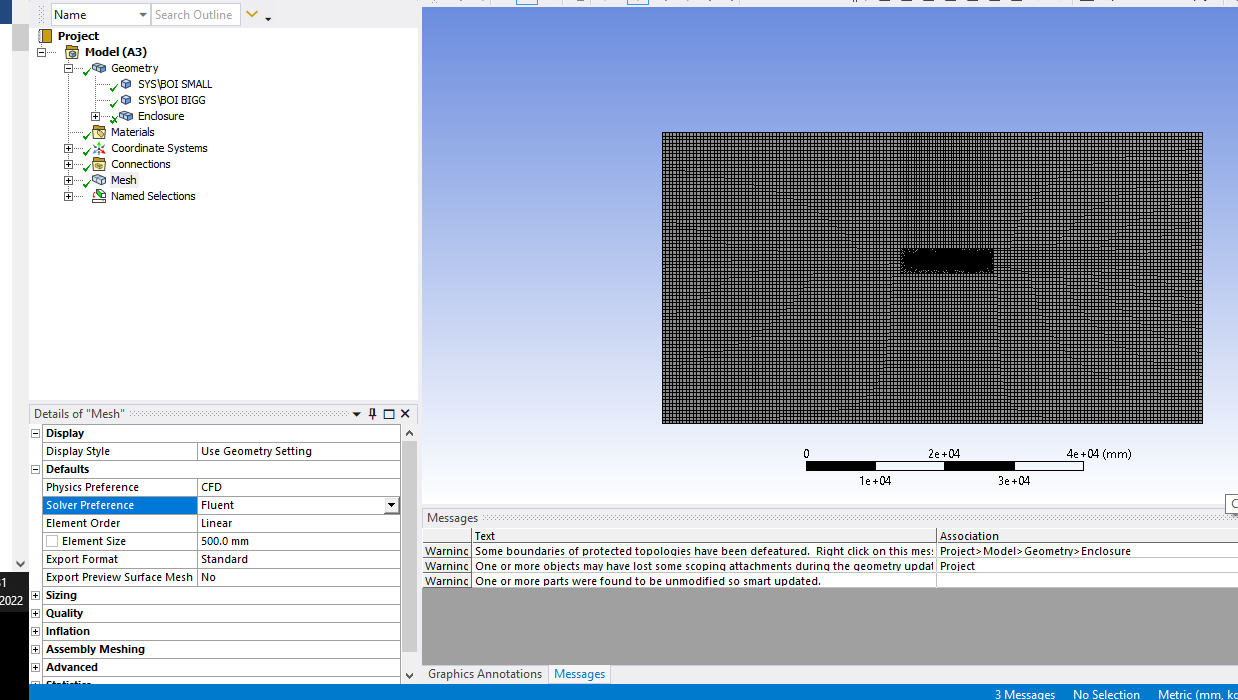Click the Geometry node icon
This screenshot has width=1238, height=700.
pyautogui.click(x=99, y=68)
